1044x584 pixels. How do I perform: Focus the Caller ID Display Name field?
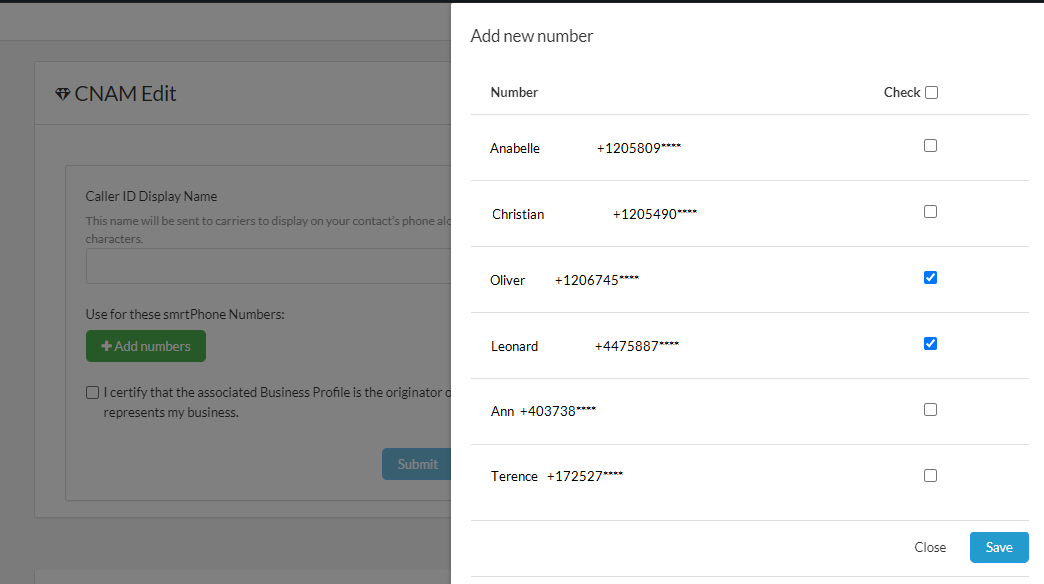(268, 267)
